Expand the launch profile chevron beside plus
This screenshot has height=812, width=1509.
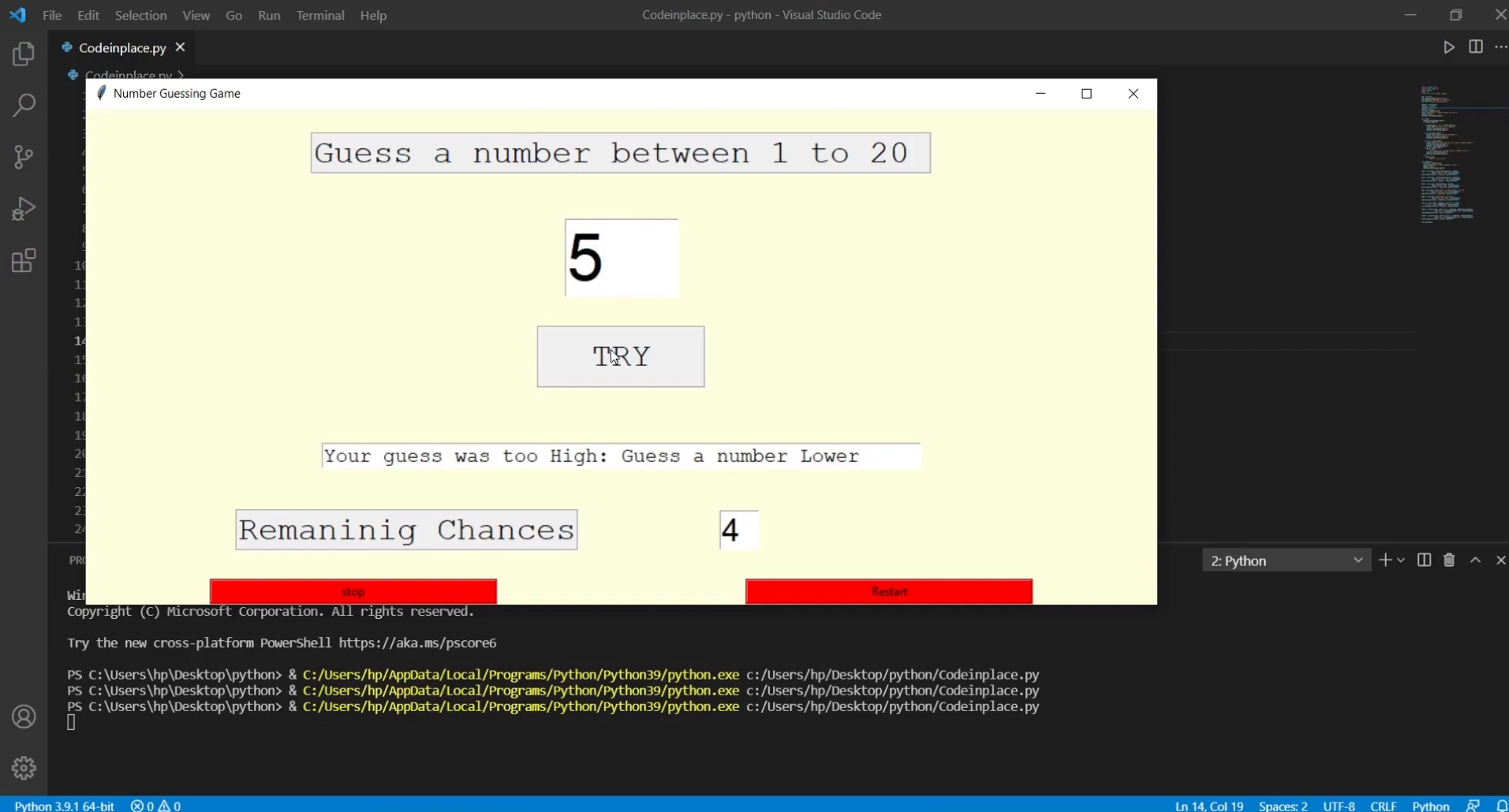(1401, 560)
